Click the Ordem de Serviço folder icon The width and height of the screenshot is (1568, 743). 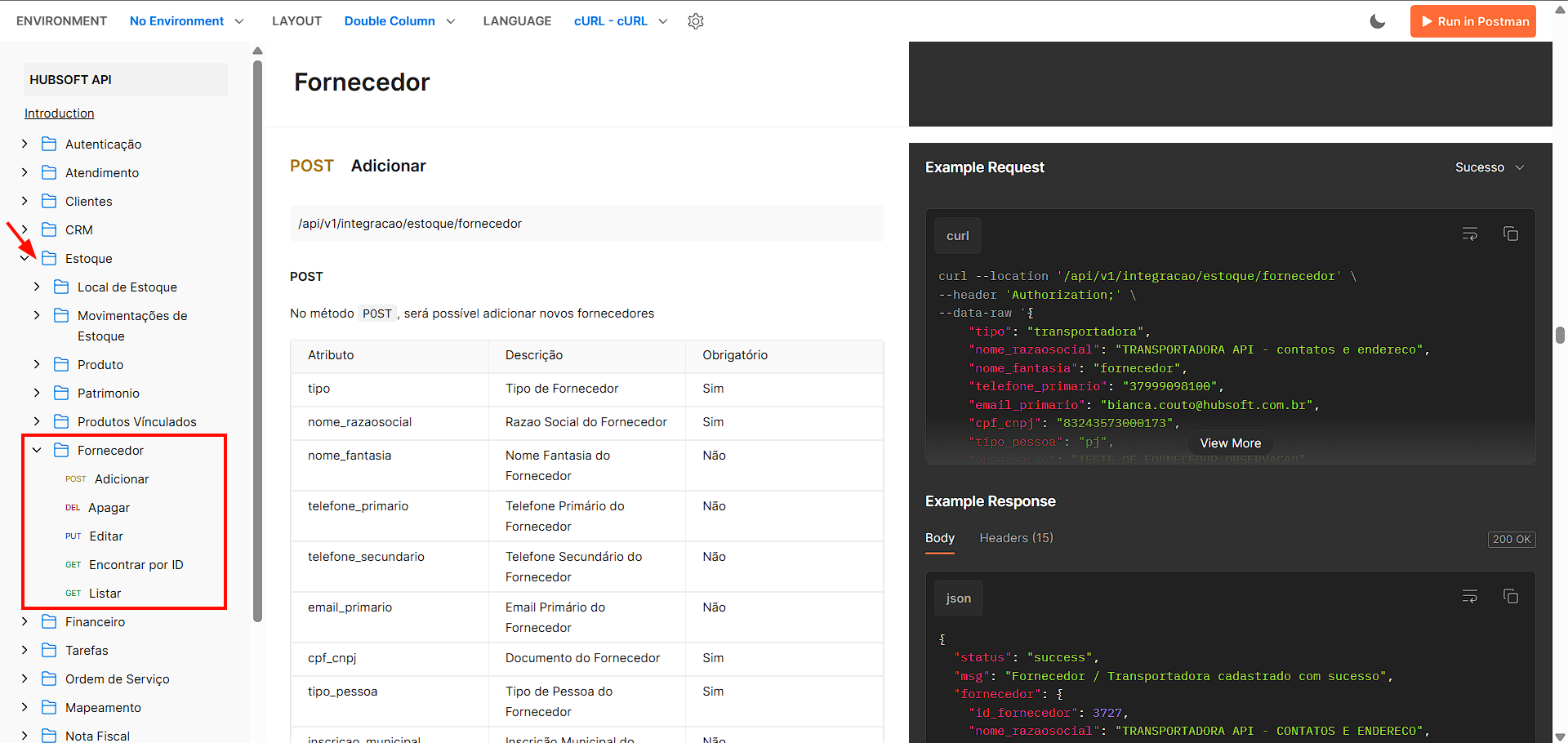coord(49,678)
